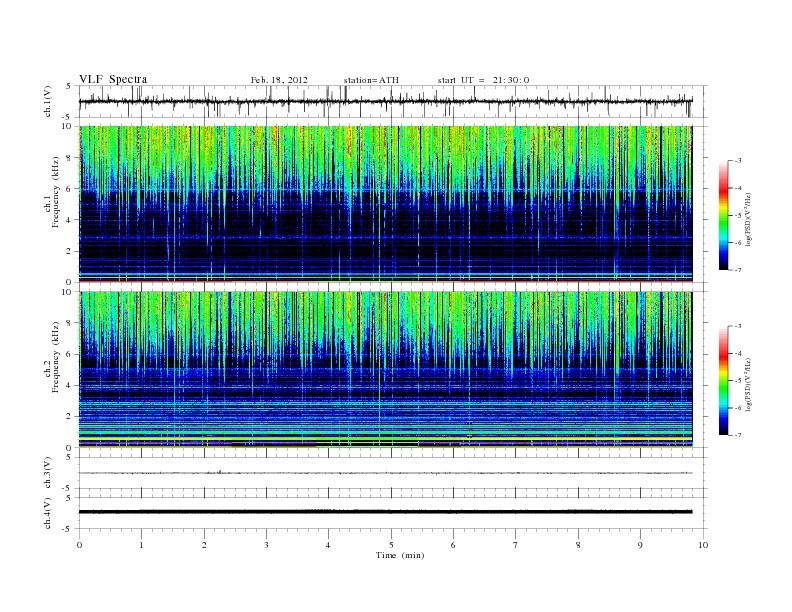This screenshot has height=612, width=792.
Task: Click the "VLF Spectra" plot title
Action: click(x=113, y=79)
